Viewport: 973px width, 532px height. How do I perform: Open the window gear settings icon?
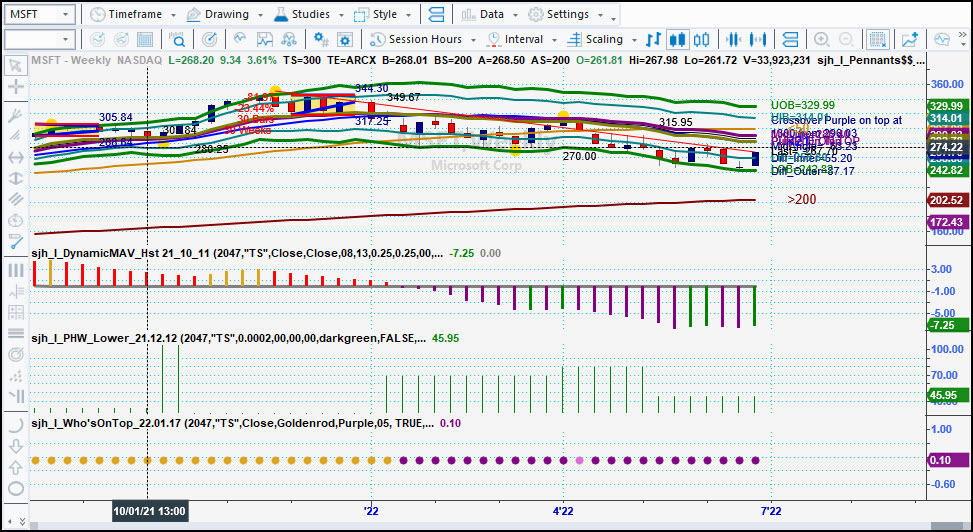point(345,40)
